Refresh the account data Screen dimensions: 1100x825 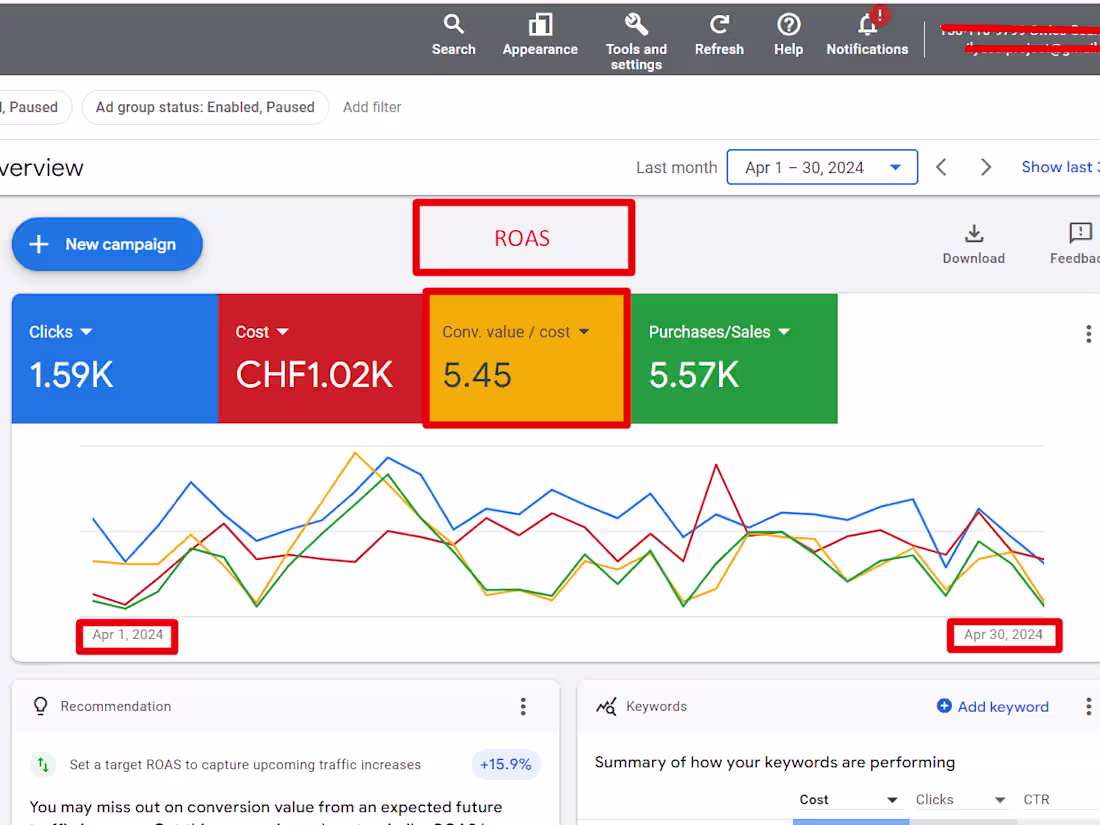719,35
